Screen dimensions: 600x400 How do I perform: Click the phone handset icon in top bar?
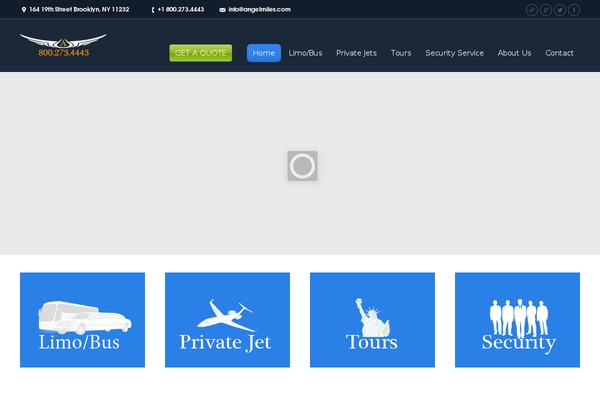[x=153, y=10]
